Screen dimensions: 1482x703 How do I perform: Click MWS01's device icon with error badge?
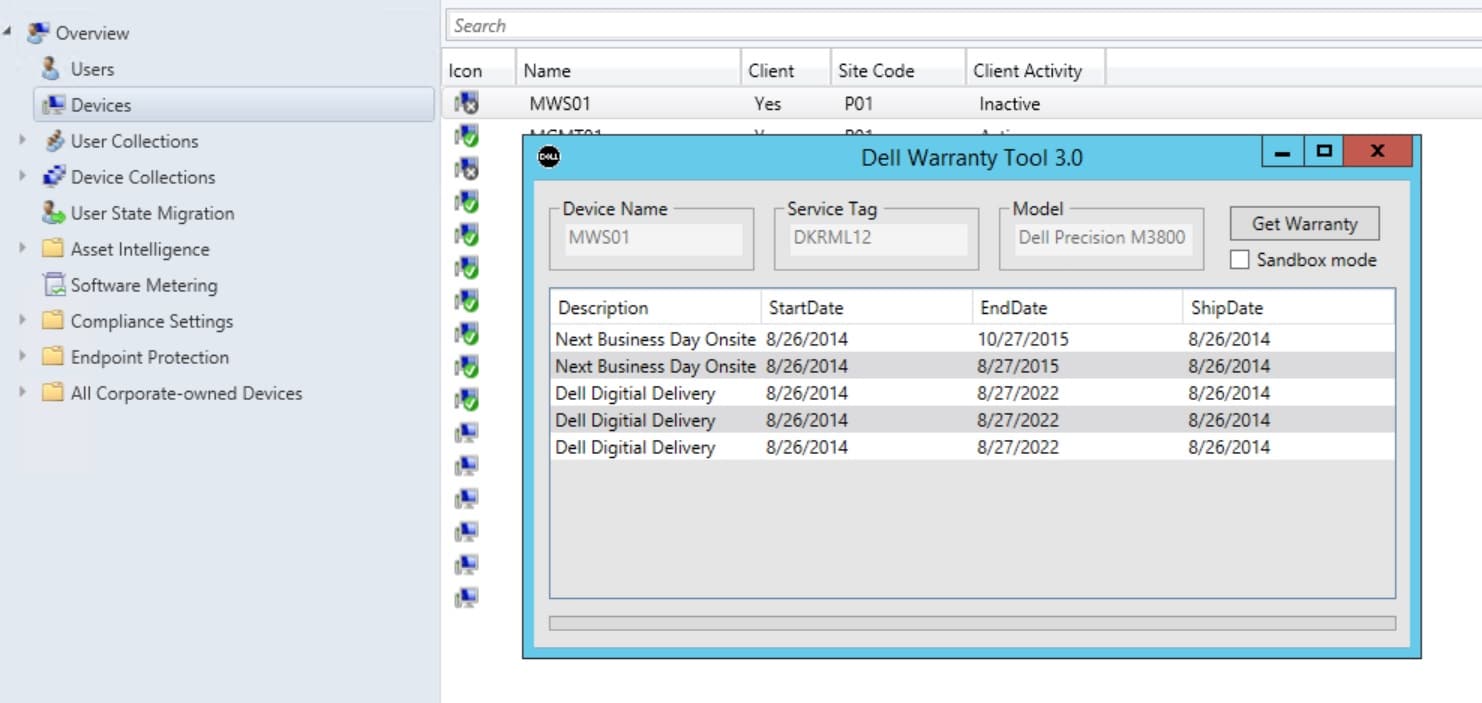pos(466,103)
